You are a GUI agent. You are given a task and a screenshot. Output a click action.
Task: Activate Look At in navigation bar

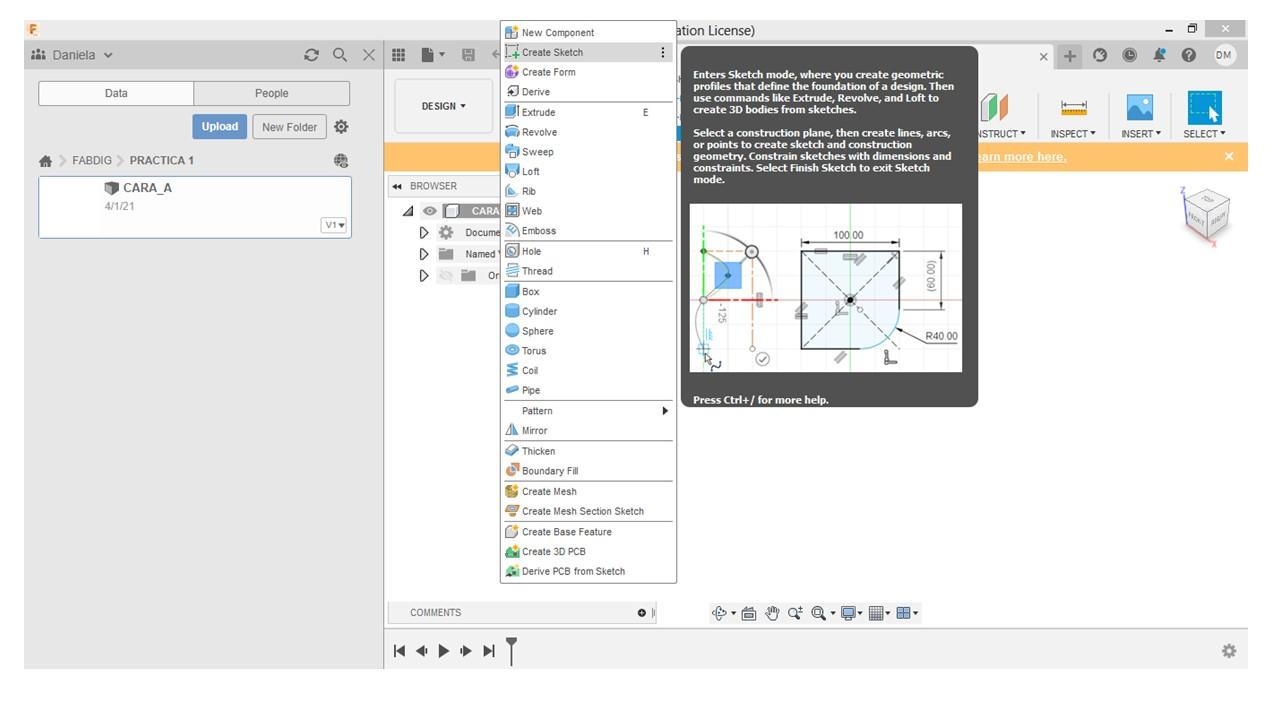748,613
